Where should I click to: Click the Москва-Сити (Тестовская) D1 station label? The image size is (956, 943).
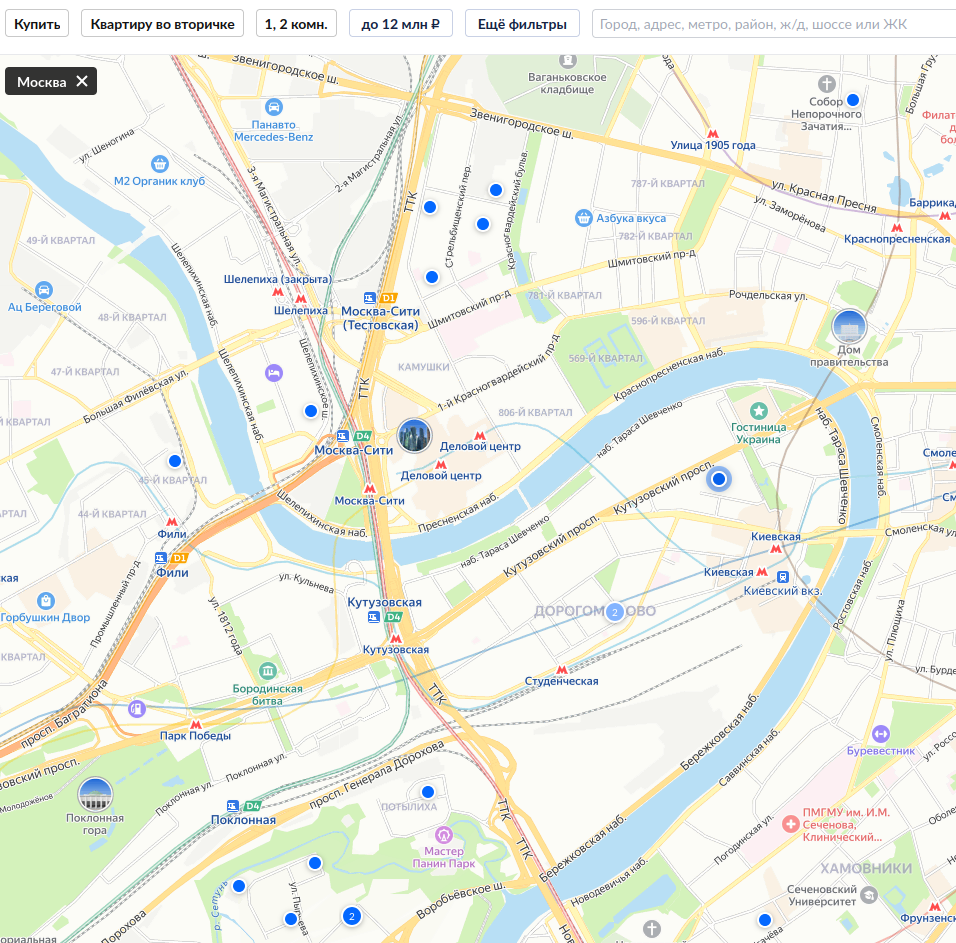click(x=380, y=318)
